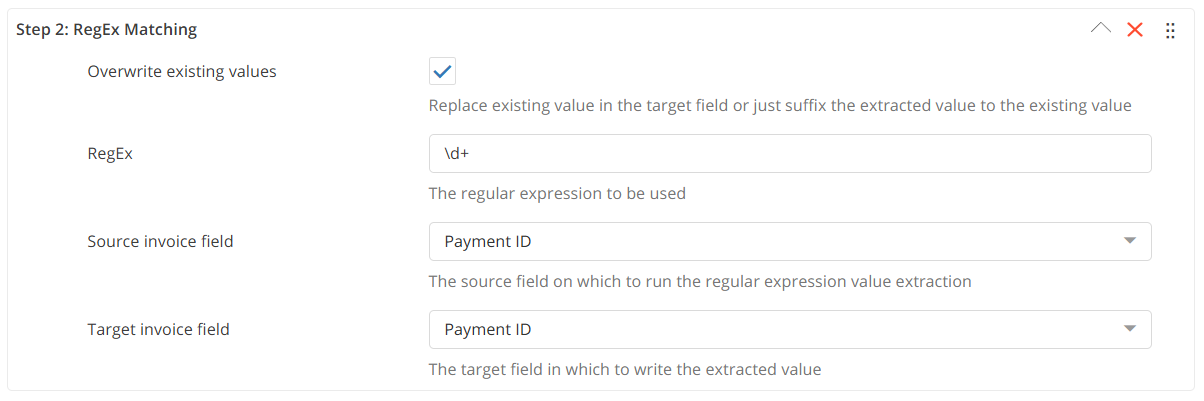Click the RegEx field label

pos(109,154)
